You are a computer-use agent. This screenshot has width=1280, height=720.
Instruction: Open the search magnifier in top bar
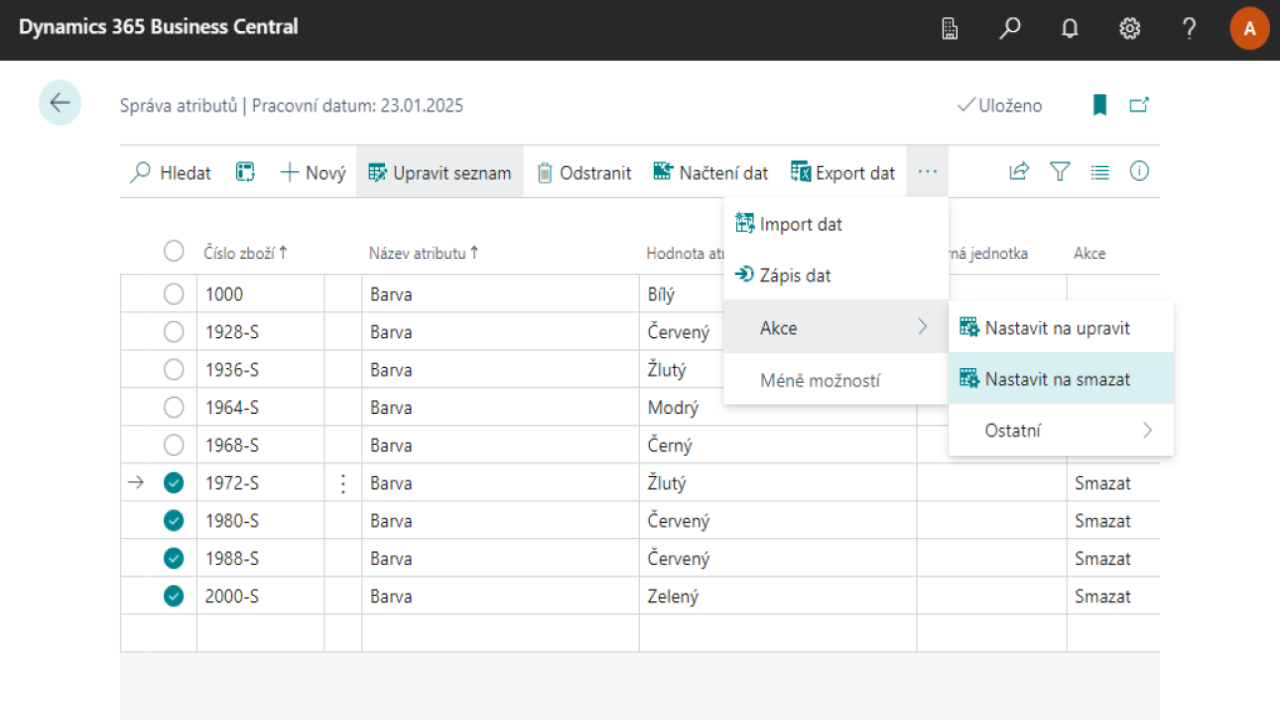1010,29
